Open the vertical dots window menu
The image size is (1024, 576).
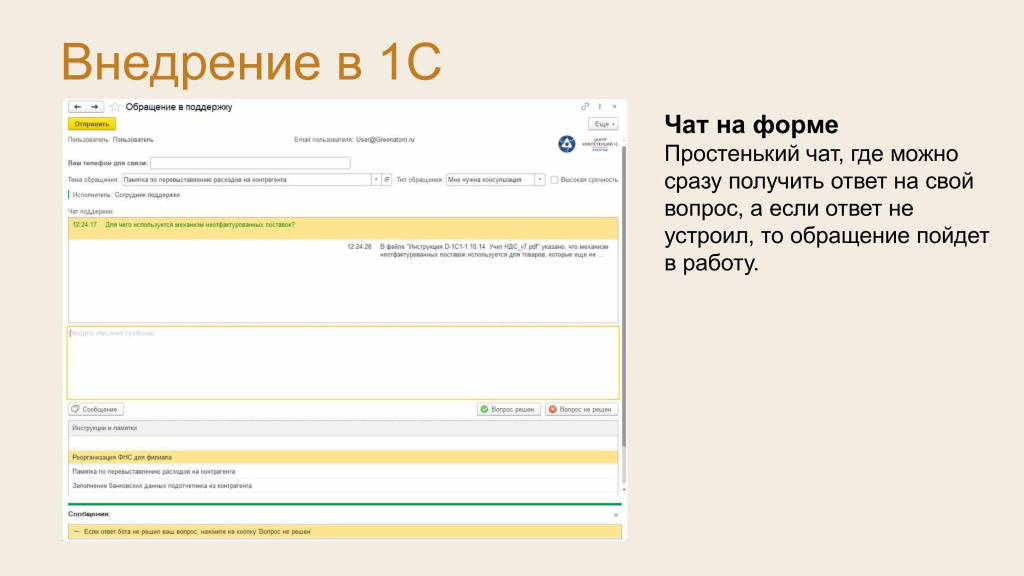(x=600, y=106)
